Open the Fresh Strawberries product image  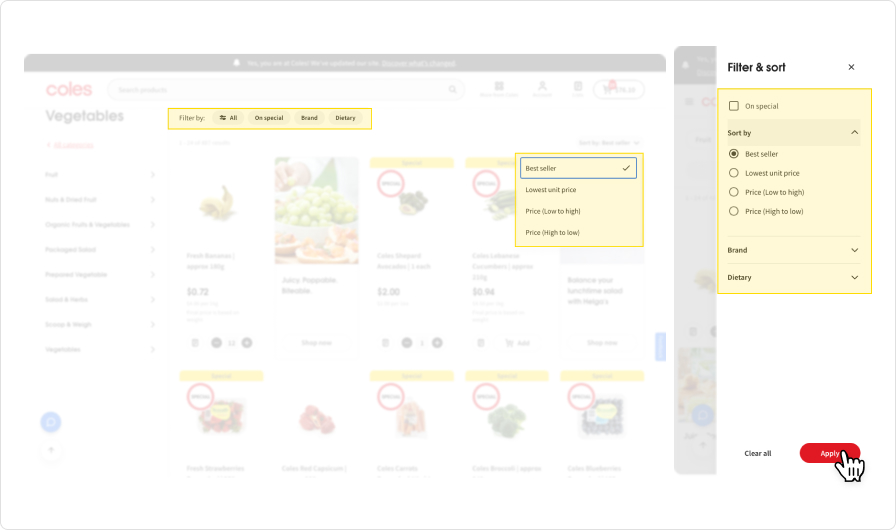point(221,417)
